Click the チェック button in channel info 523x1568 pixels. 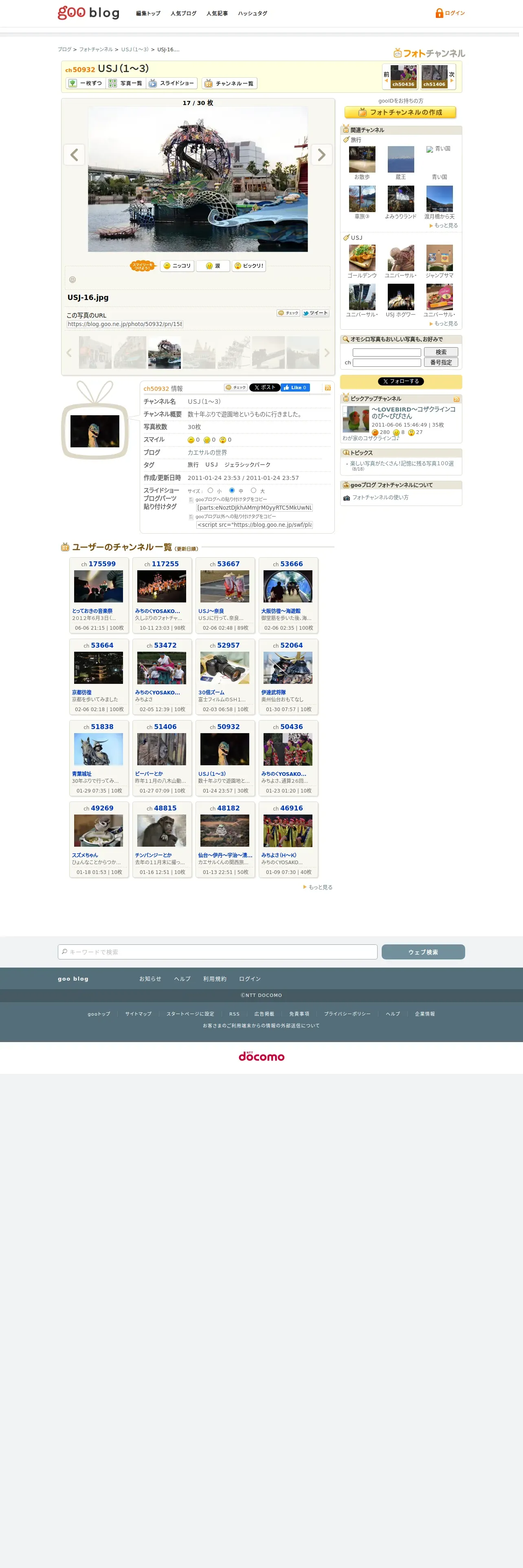pos(235,388)
